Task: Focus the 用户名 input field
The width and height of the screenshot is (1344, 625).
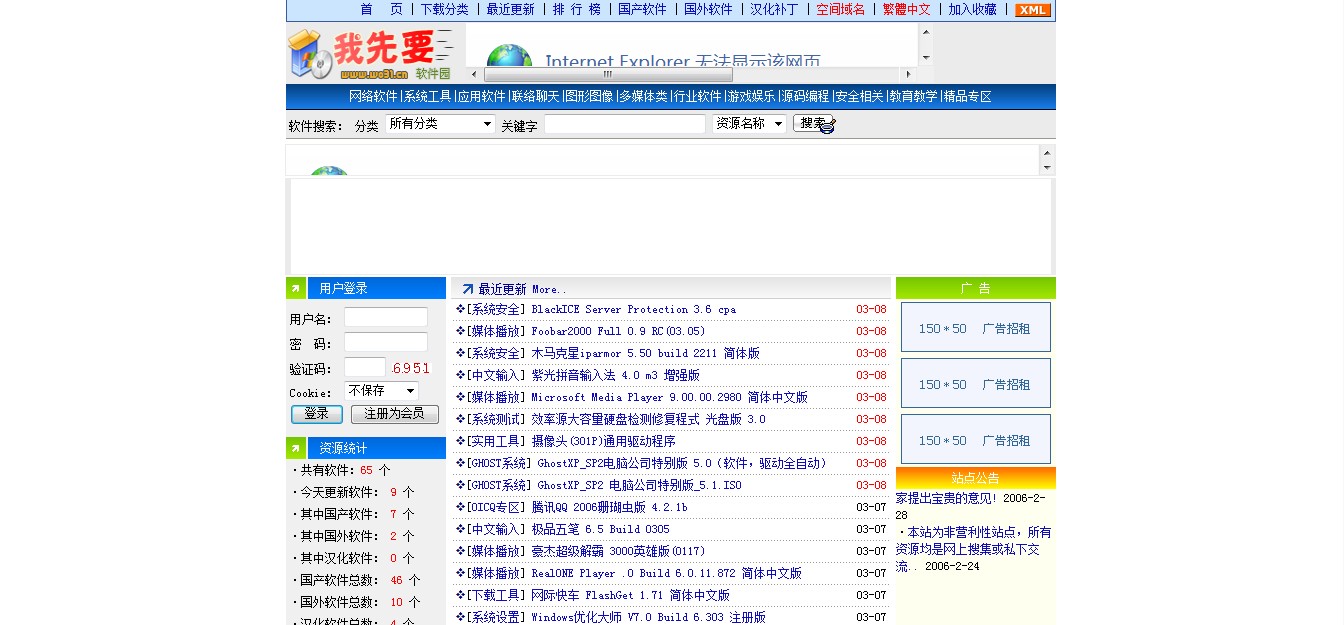Action: 386,318
